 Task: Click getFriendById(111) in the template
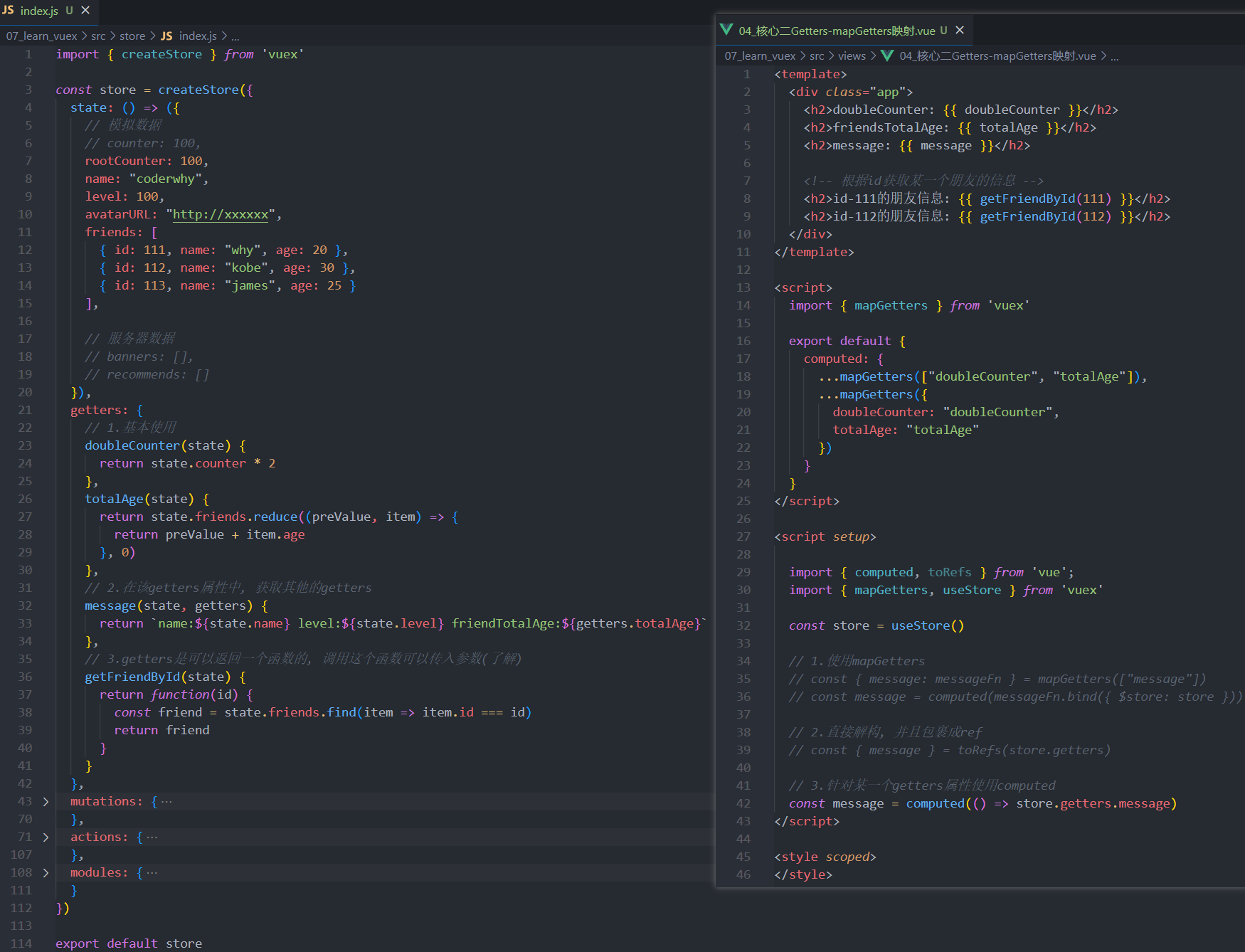[x=1045, y=199]
